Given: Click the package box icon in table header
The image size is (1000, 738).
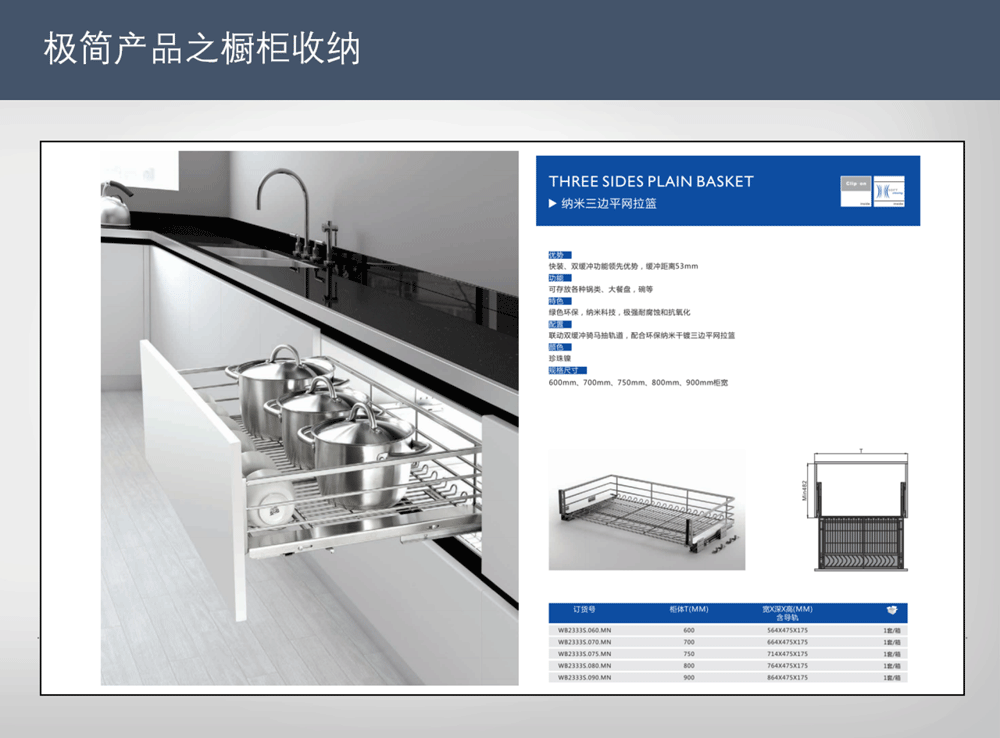Looking at the screenshot, I should (x=892, y=610).
